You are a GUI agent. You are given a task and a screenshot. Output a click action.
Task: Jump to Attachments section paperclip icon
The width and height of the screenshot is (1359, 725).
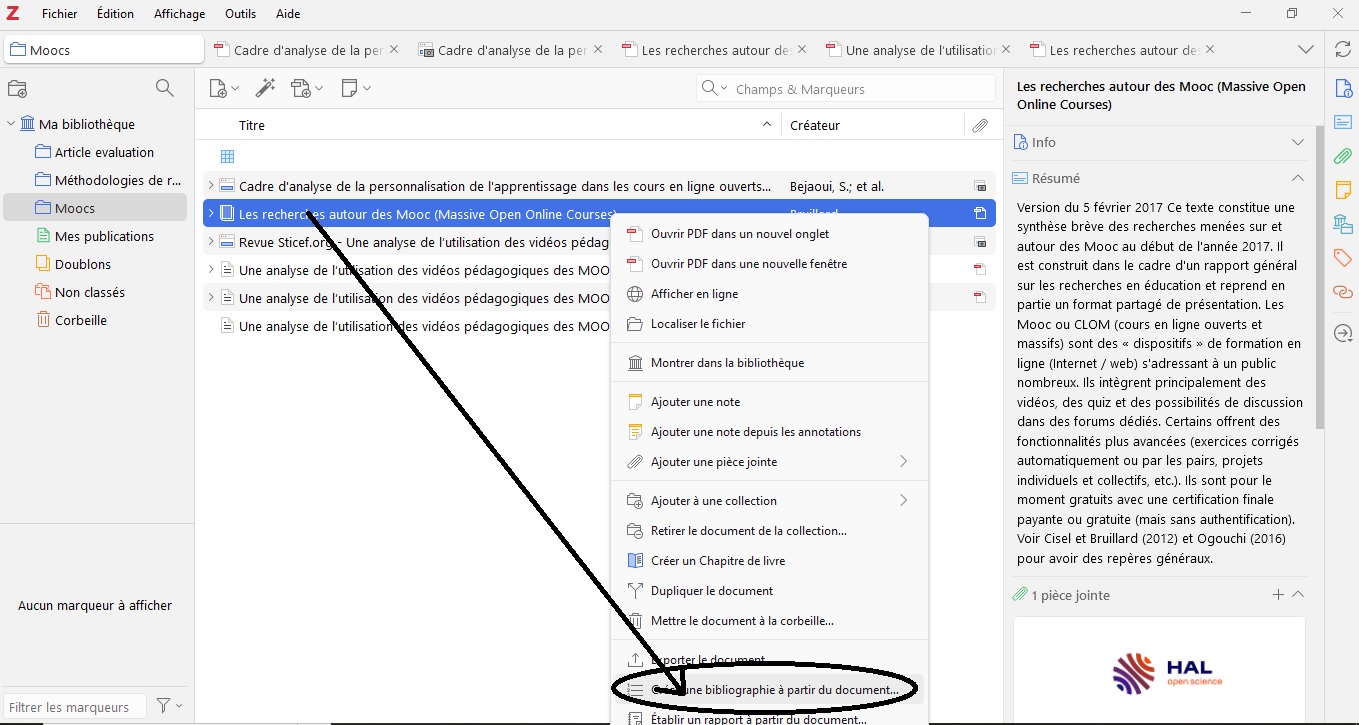tap(1342, 156)
